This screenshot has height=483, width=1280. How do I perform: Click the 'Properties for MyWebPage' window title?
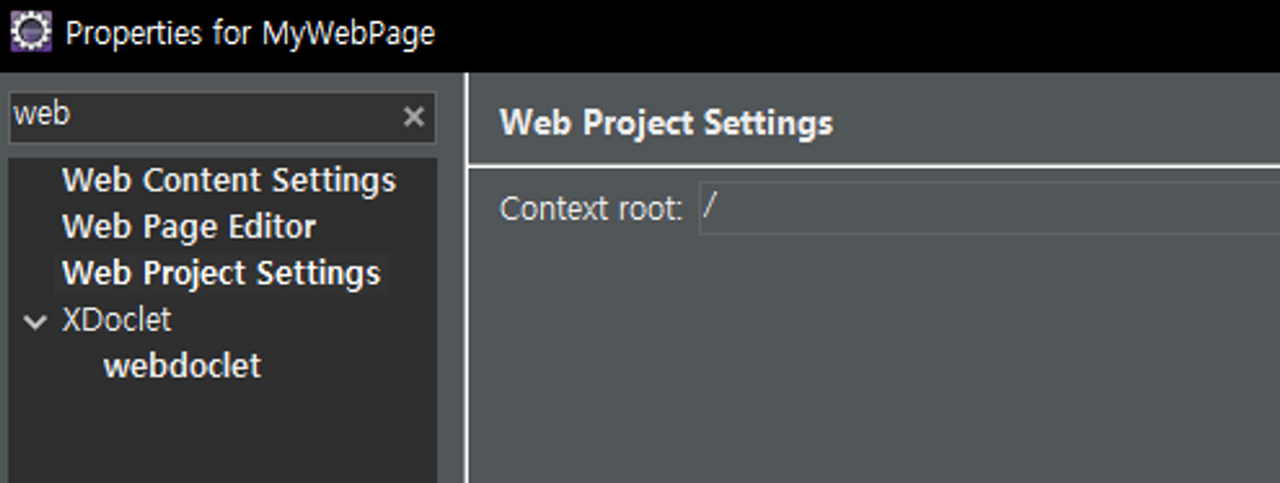(x=250, y=34)
